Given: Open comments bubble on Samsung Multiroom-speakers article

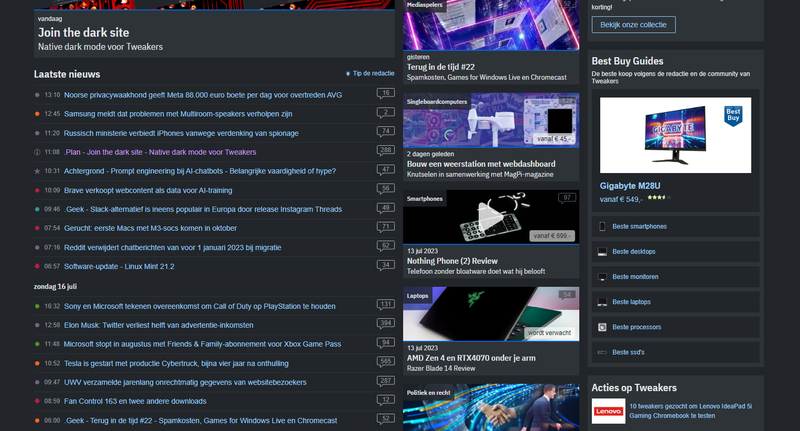Looking at the screenshot, I should point(386,113).
